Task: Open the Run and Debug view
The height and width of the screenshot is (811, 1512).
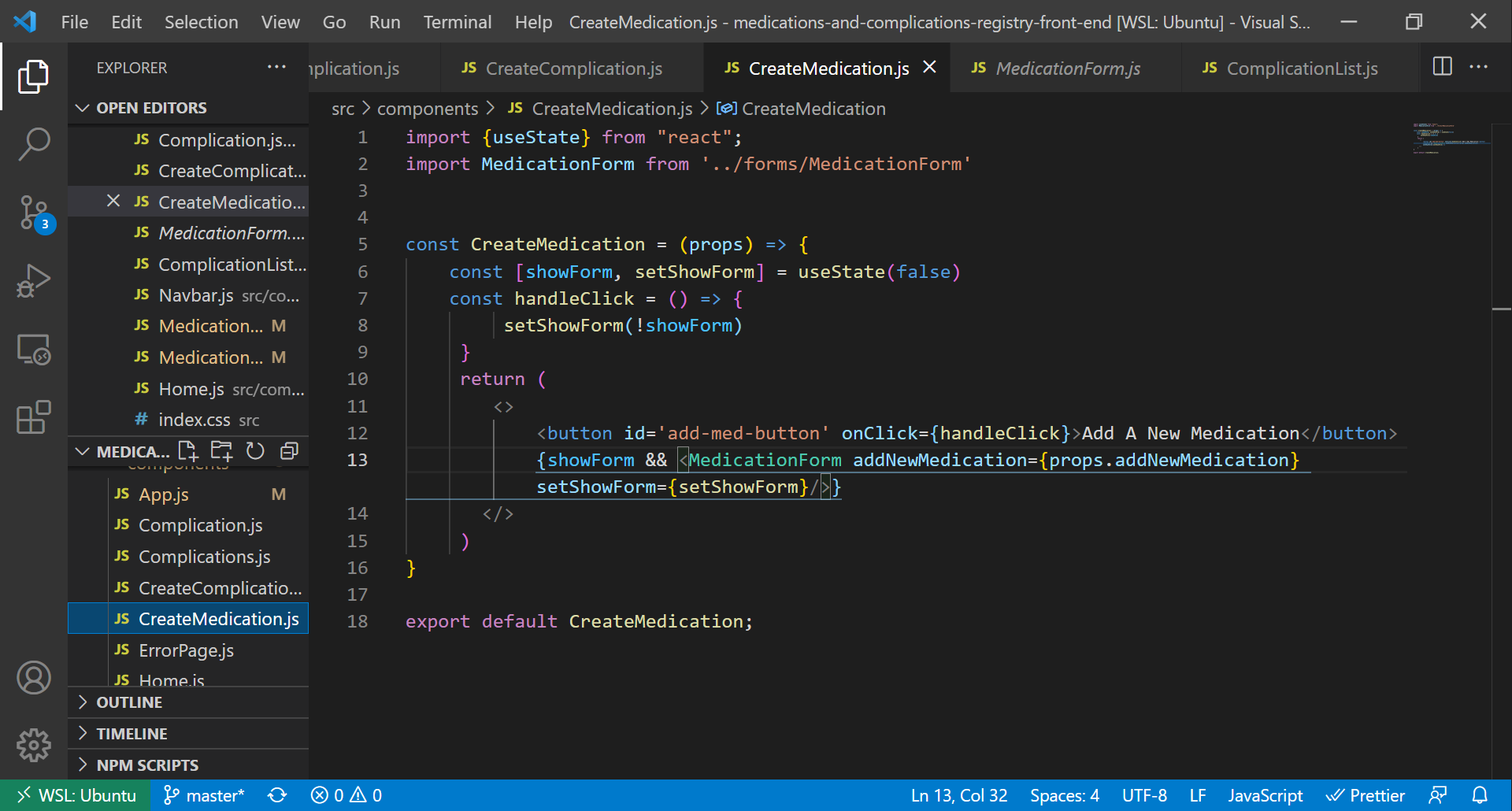Action: tap(34, 281)
